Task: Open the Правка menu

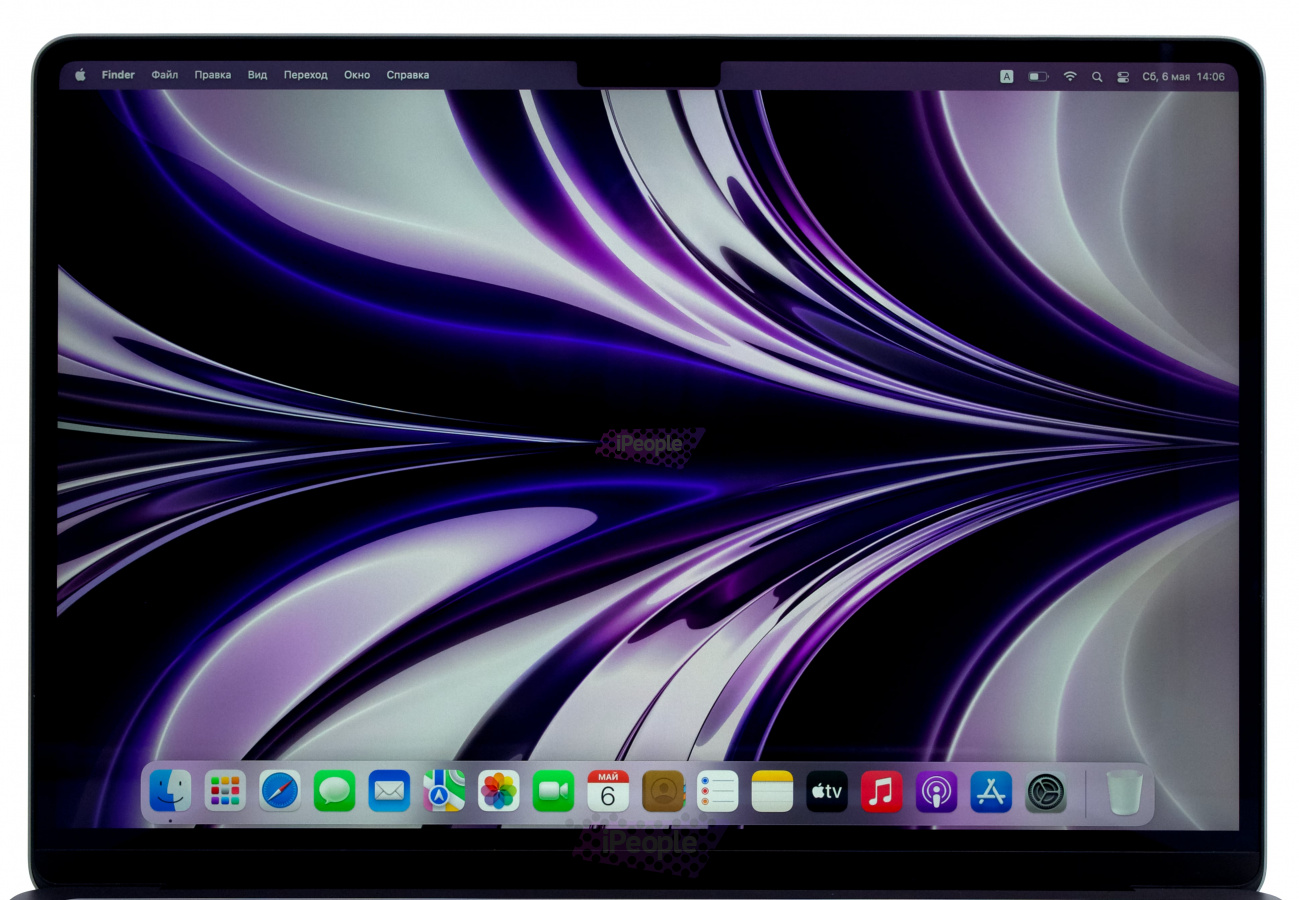Action: pyautogui.click(x=213, y=75)
